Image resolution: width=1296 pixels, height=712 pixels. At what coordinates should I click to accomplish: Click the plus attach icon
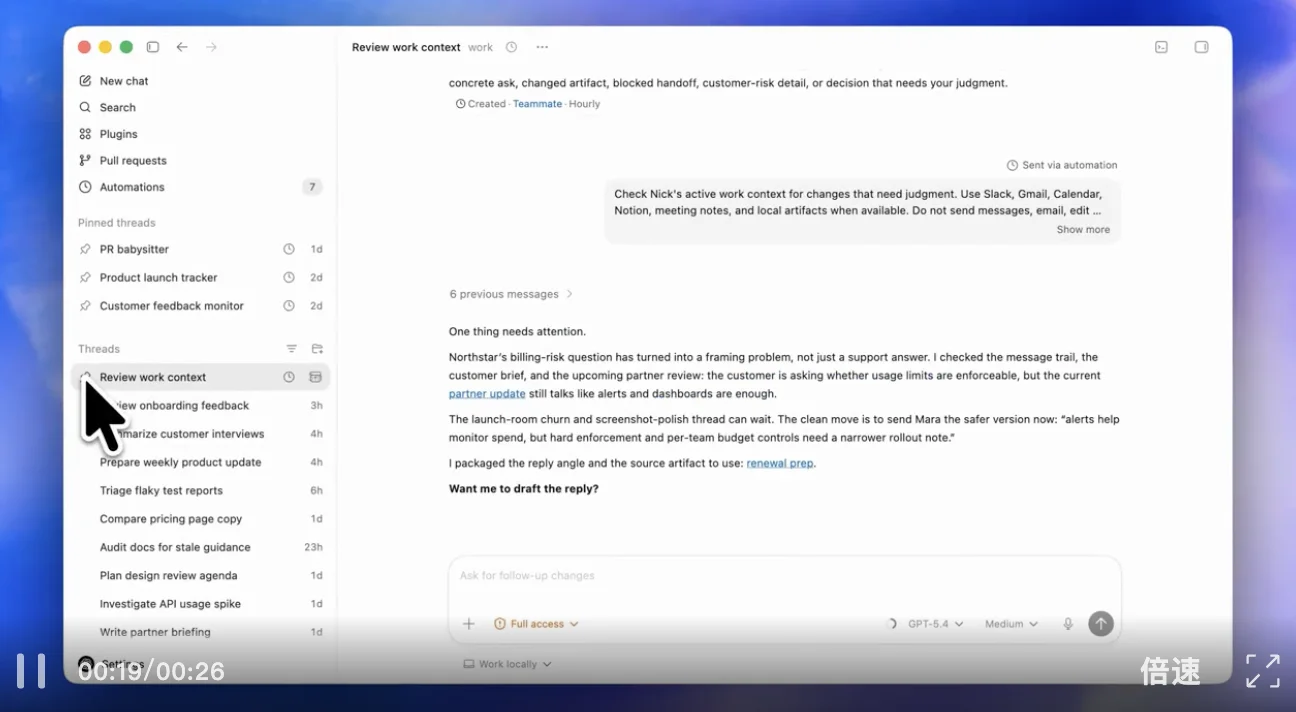(468, 624)
